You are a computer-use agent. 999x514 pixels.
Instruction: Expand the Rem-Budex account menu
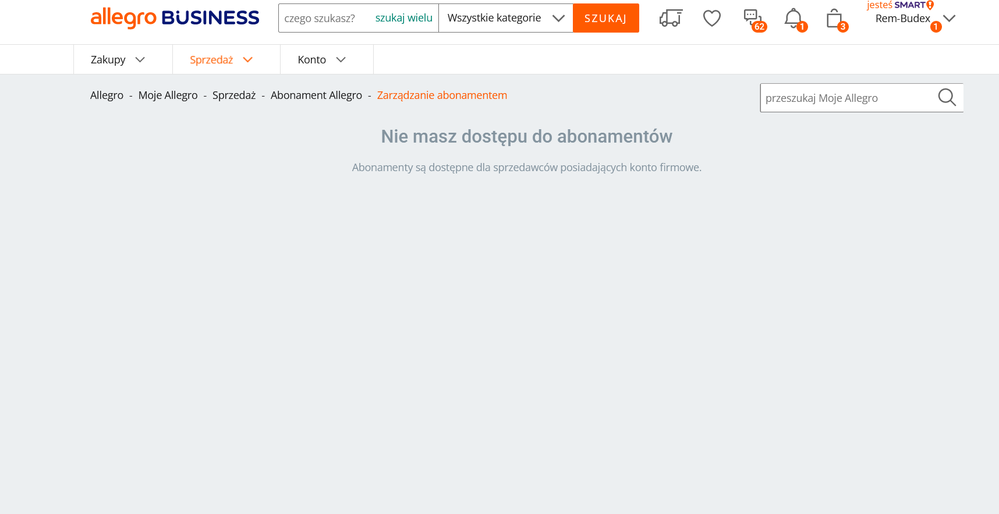tap(914, 19)
